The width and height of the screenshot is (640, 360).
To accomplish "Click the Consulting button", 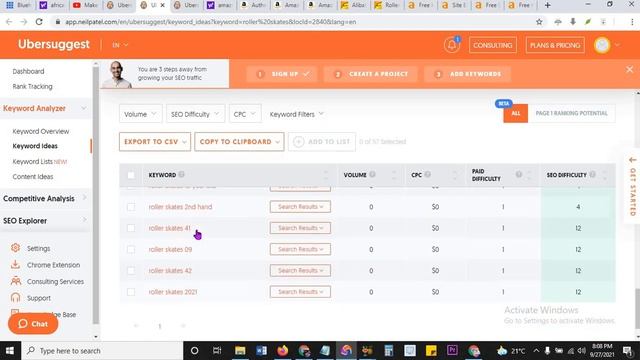I will (x=493, y=45).
